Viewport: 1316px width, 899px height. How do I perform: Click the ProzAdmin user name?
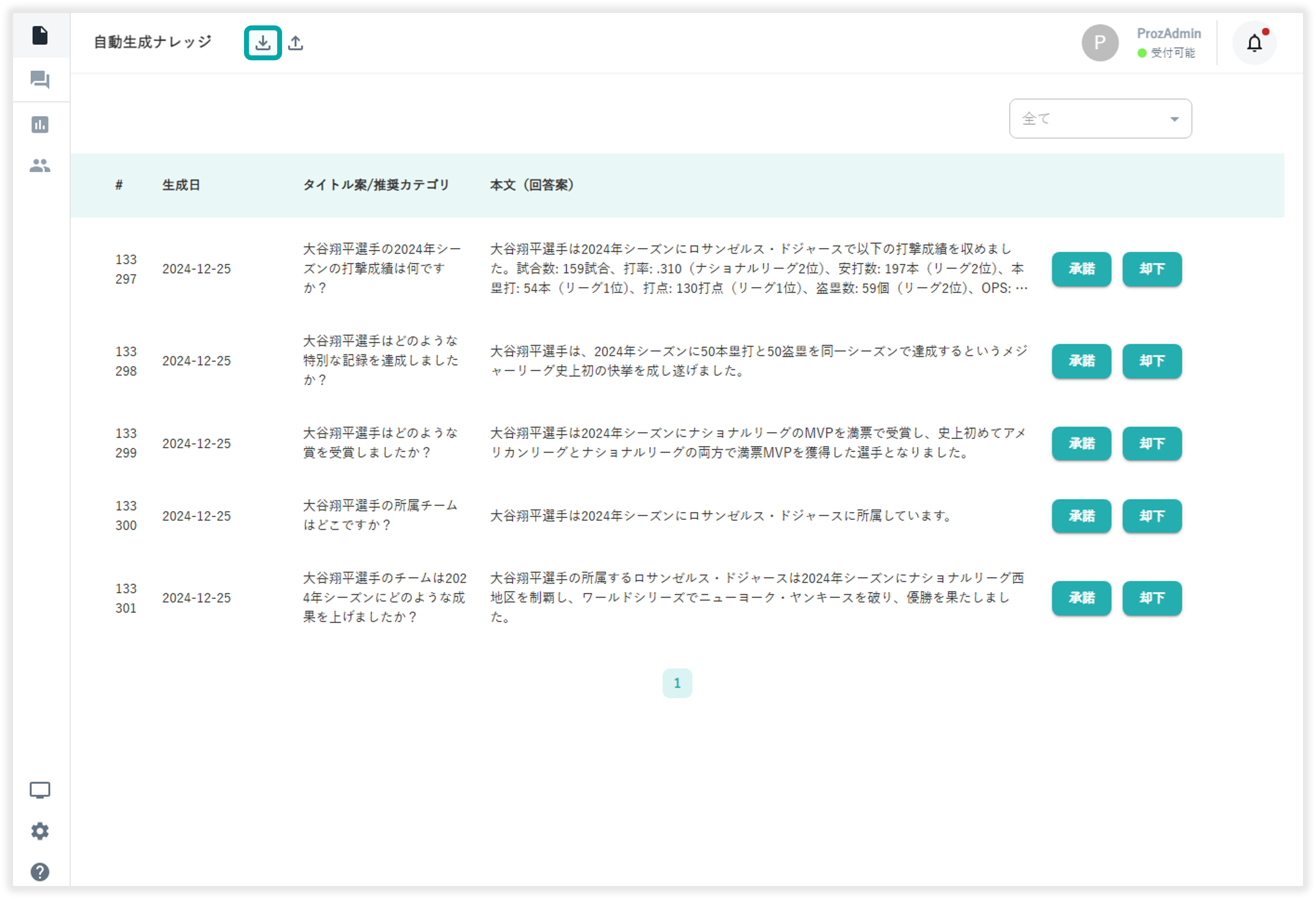[1169, 34]
